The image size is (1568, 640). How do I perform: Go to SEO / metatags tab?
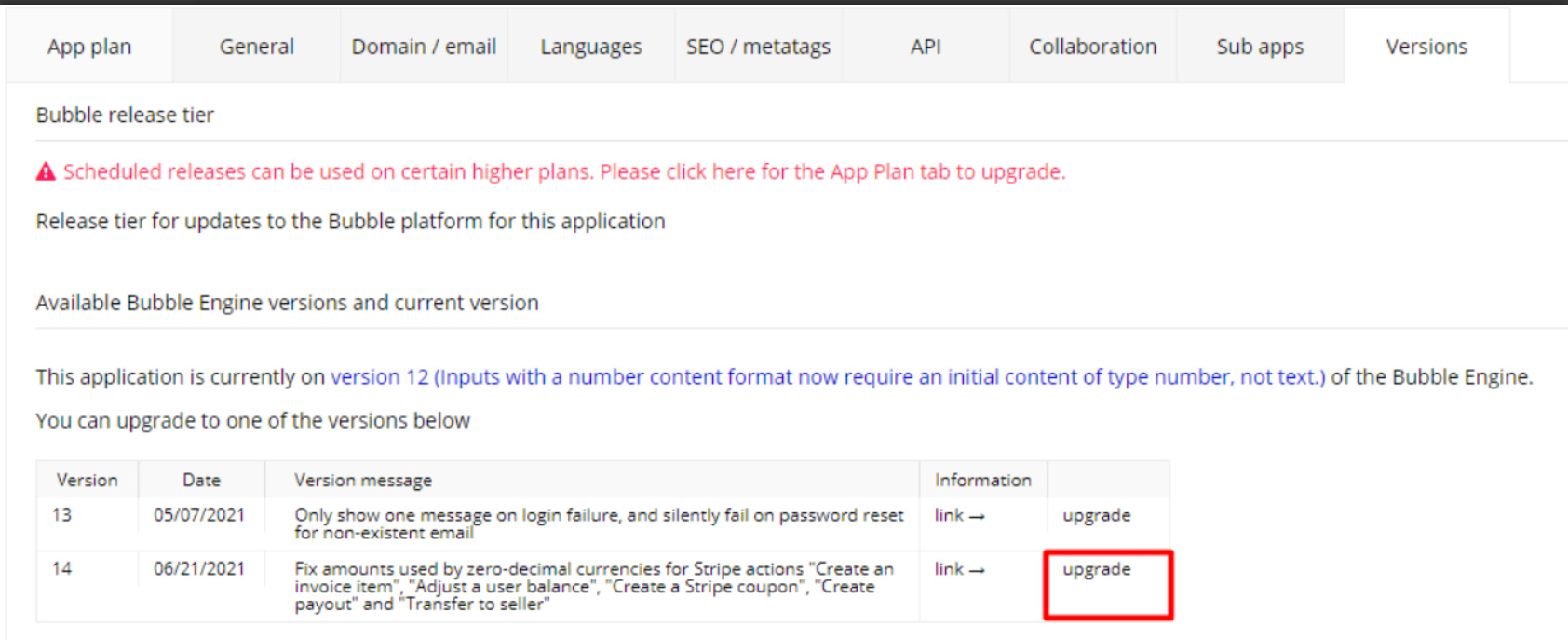pos(759,47)
